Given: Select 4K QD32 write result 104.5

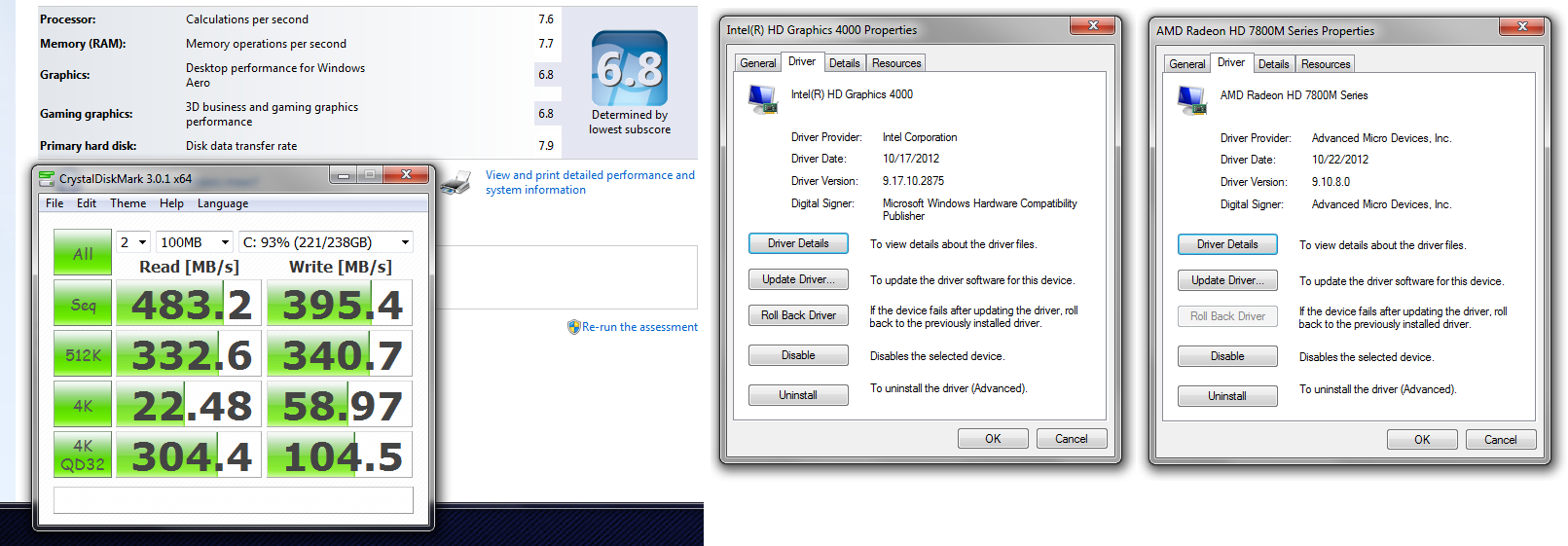Looking at the screenshot, I should [x=340, y=455].
